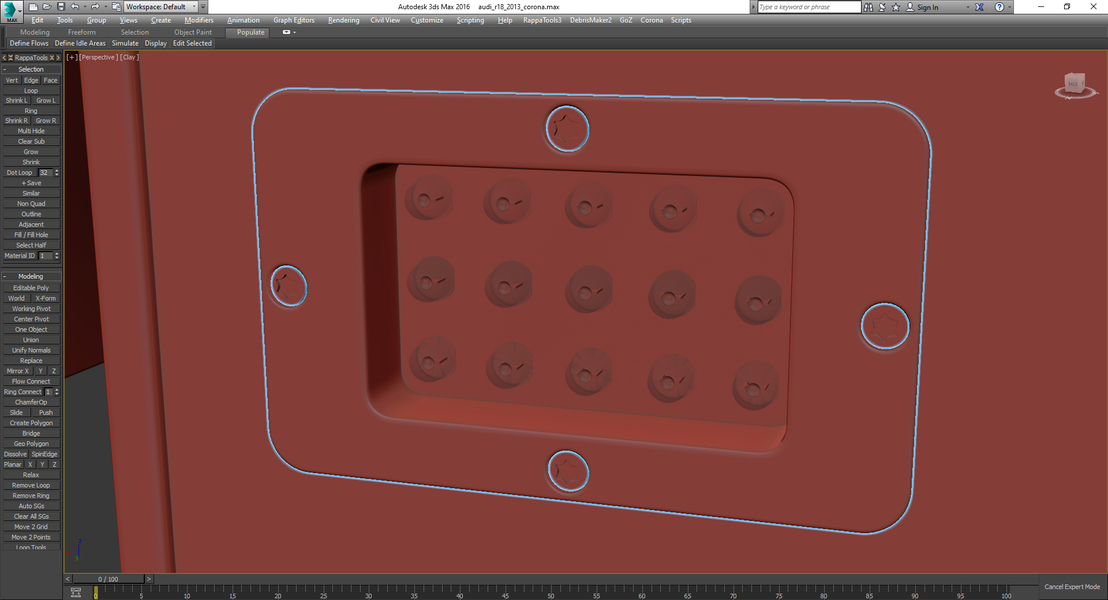The width and height of the screenshot is (1108, 600).
Task: Open the 3ds Max application menu logo
Action: (11, 11)
